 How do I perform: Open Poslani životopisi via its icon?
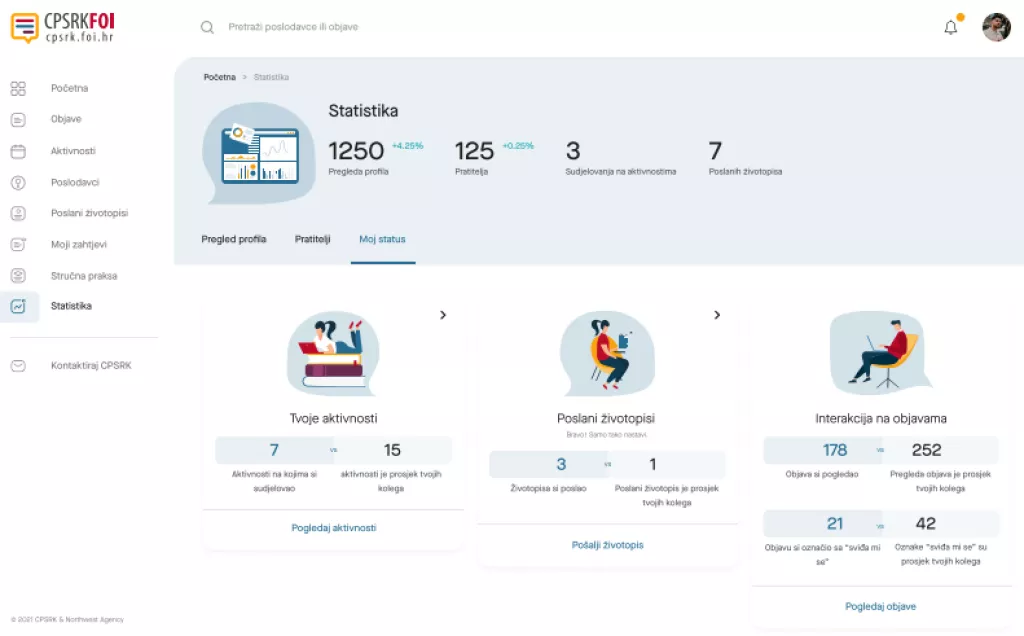(x=18, y=213)
